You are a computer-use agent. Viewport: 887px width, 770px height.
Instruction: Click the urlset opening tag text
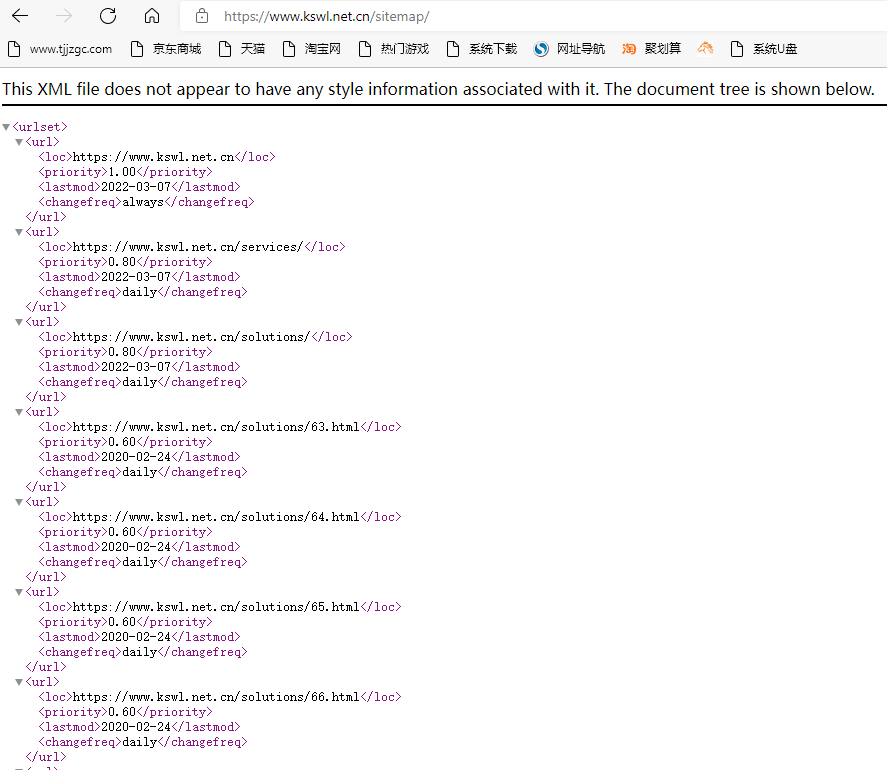40,127
